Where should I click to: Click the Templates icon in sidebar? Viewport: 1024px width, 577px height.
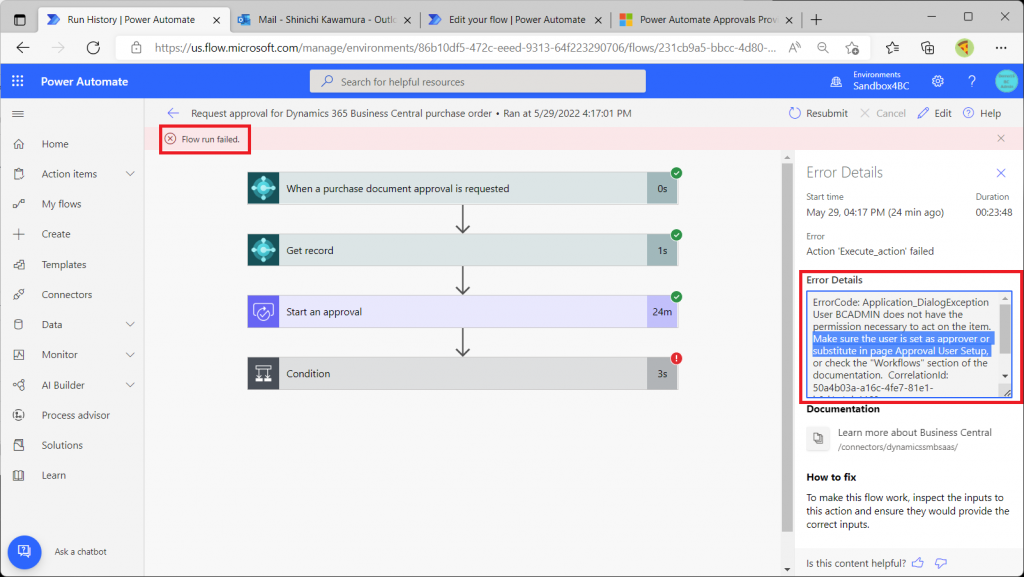(19, 264)
